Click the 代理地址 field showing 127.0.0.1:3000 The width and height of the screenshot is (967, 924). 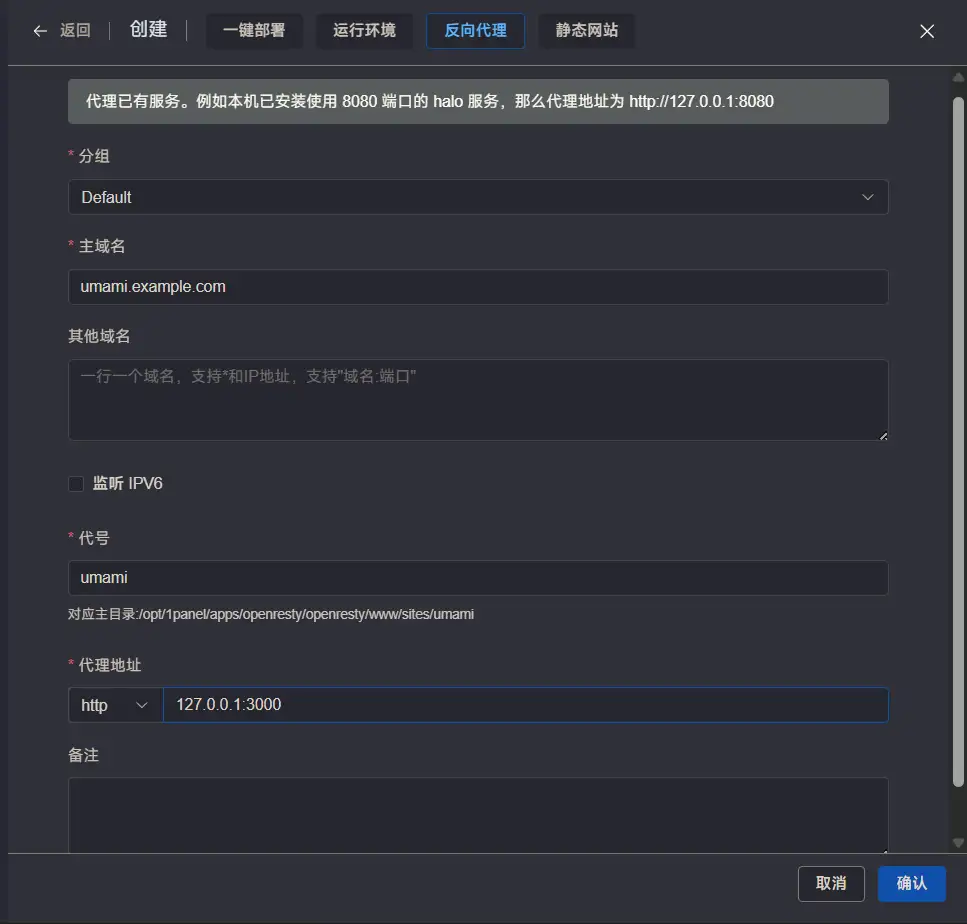(525, 705)
